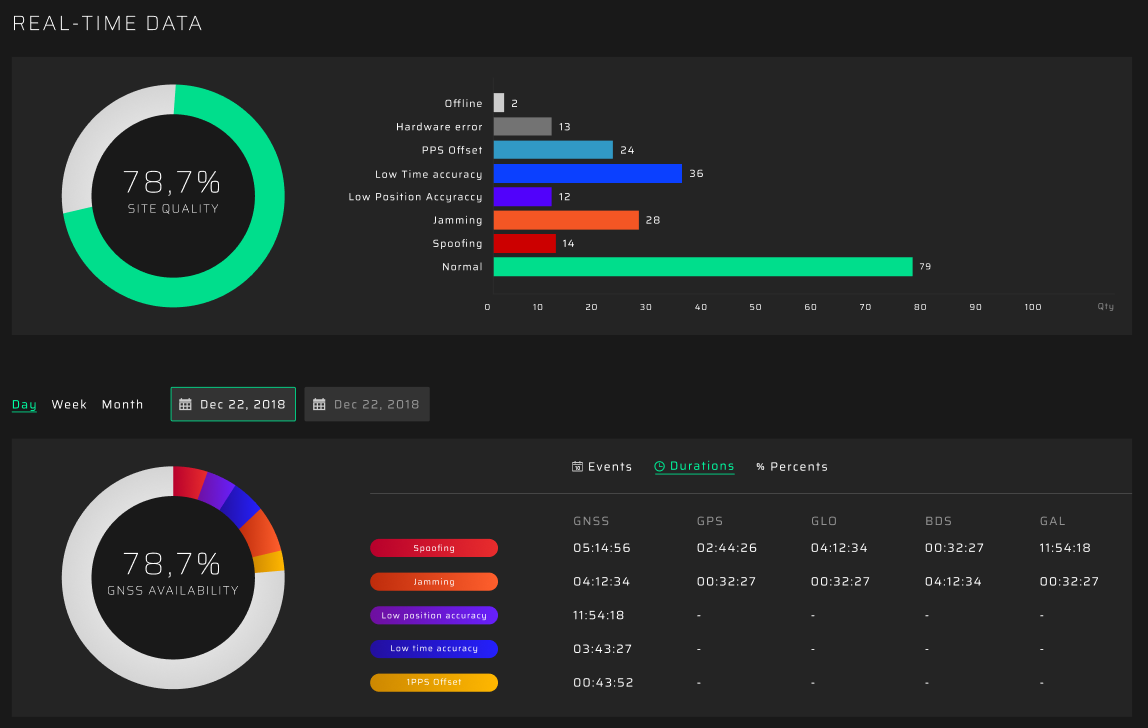Screen dimensions: 1148x728
Task: Click the Events tab calendar icon
Action: [577, 467]
